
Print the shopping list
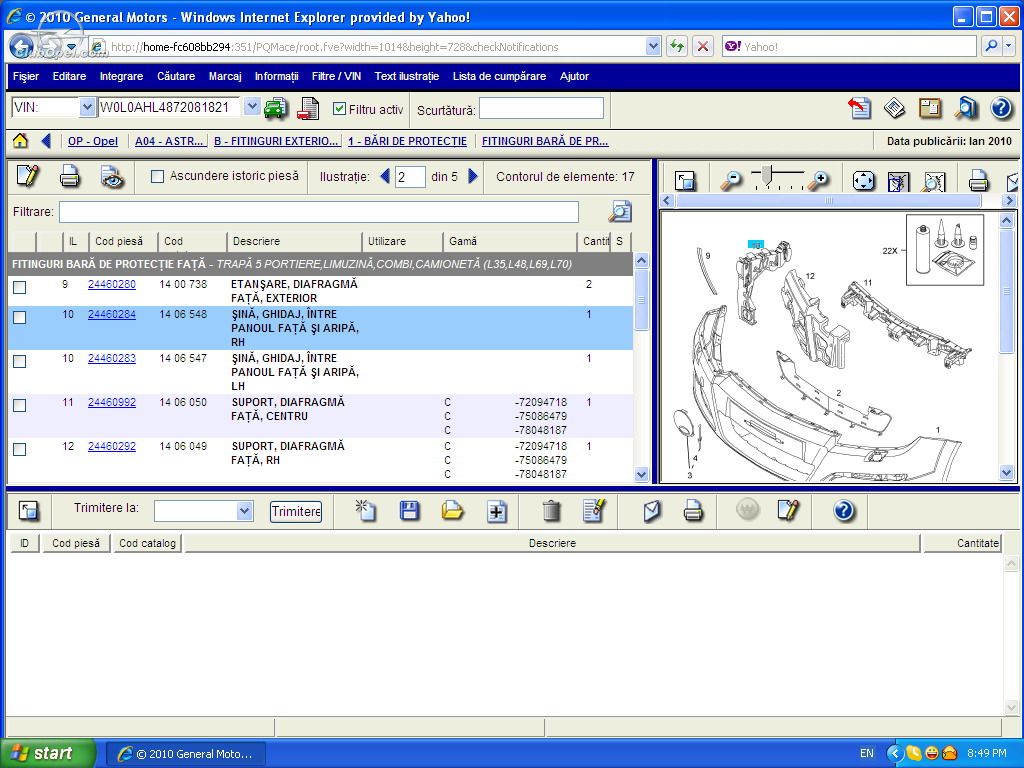[693, 511]
